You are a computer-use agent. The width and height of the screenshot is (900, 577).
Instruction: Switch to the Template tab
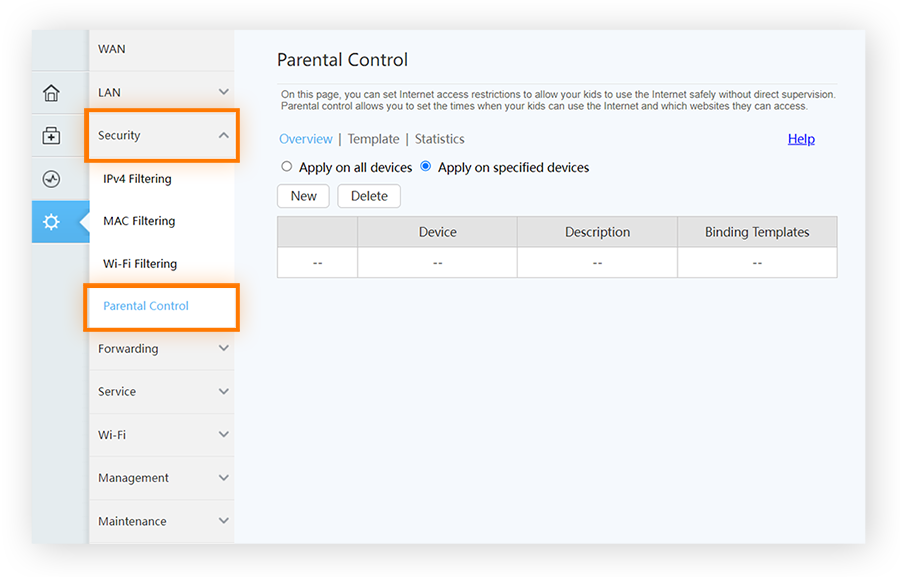click(x=373, y=139)
